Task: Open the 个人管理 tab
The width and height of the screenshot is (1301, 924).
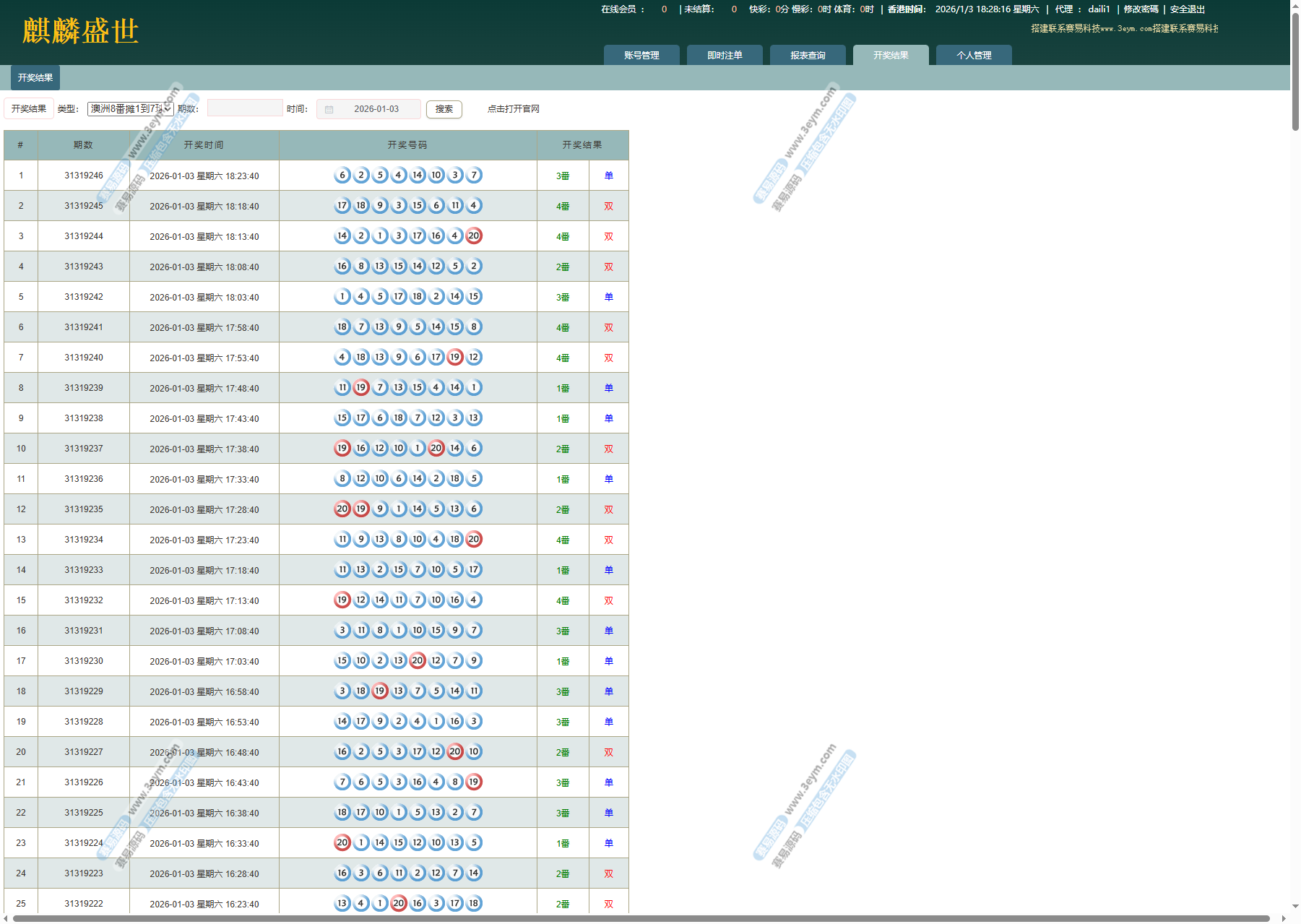Action: [973, 56]
